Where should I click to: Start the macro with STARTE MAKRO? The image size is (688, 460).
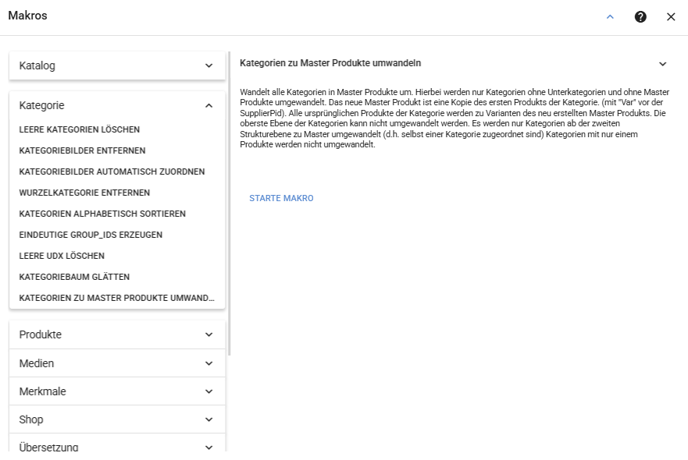[281, 198]
